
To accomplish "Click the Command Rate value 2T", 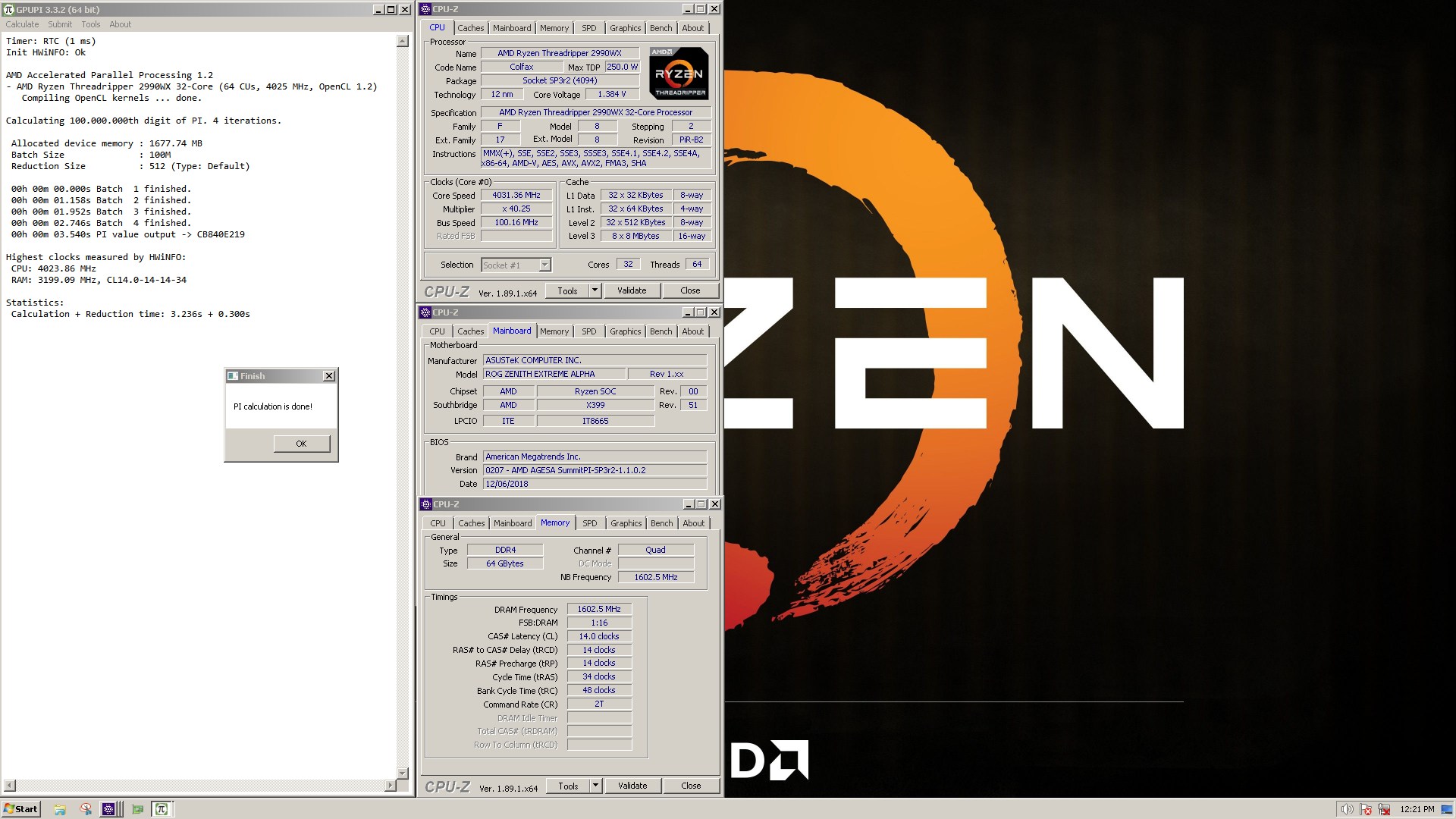I will point(599,704).
